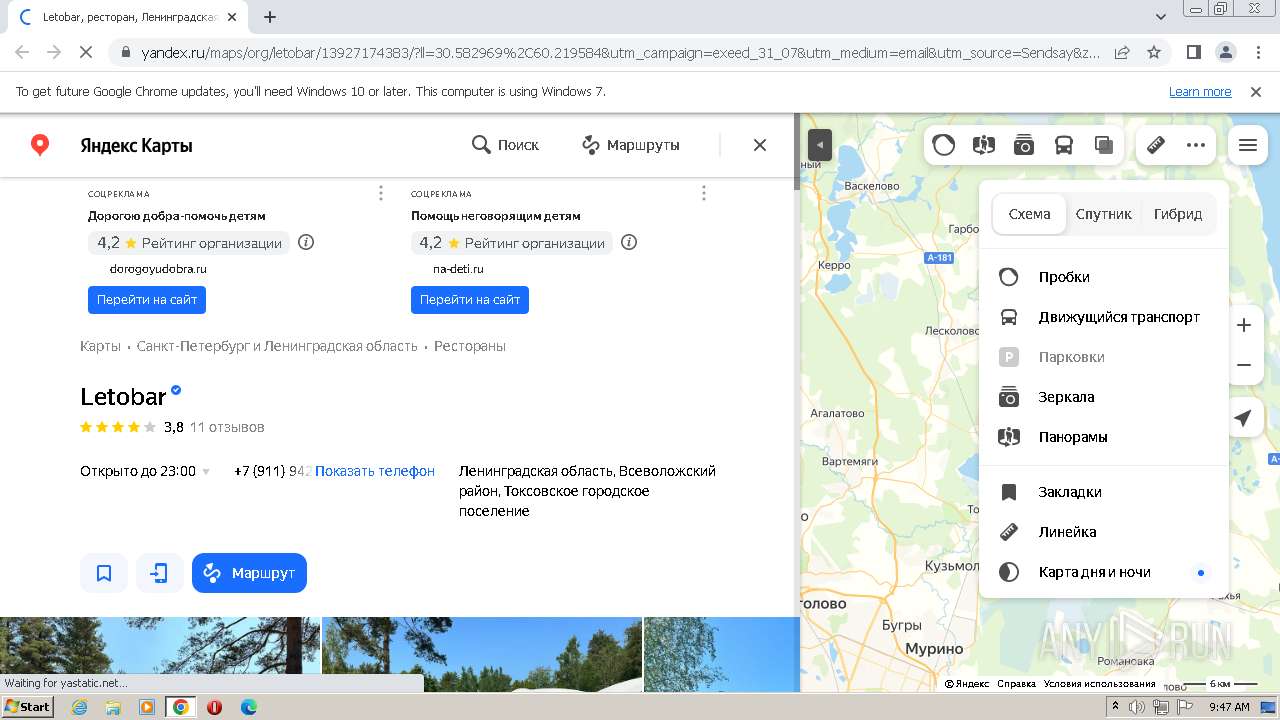Open the Windows Start menu
This screenshot has height=720, width=1280.
tap(27, 707)
